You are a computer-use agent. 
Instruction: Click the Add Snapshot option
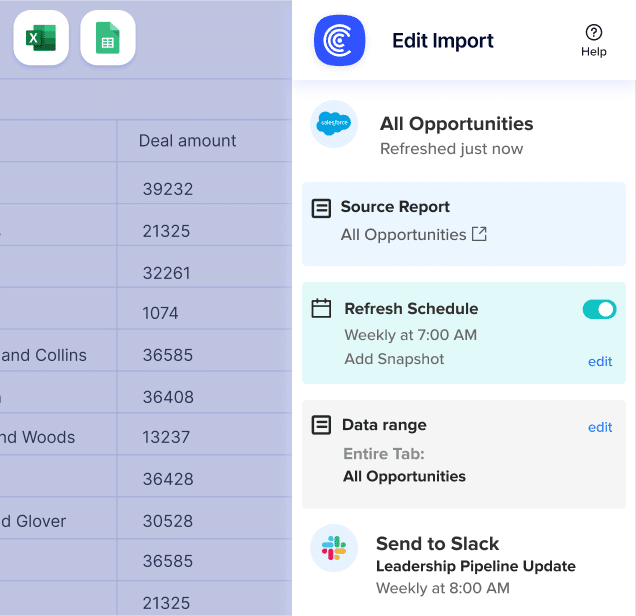click(x=394, y=359)
